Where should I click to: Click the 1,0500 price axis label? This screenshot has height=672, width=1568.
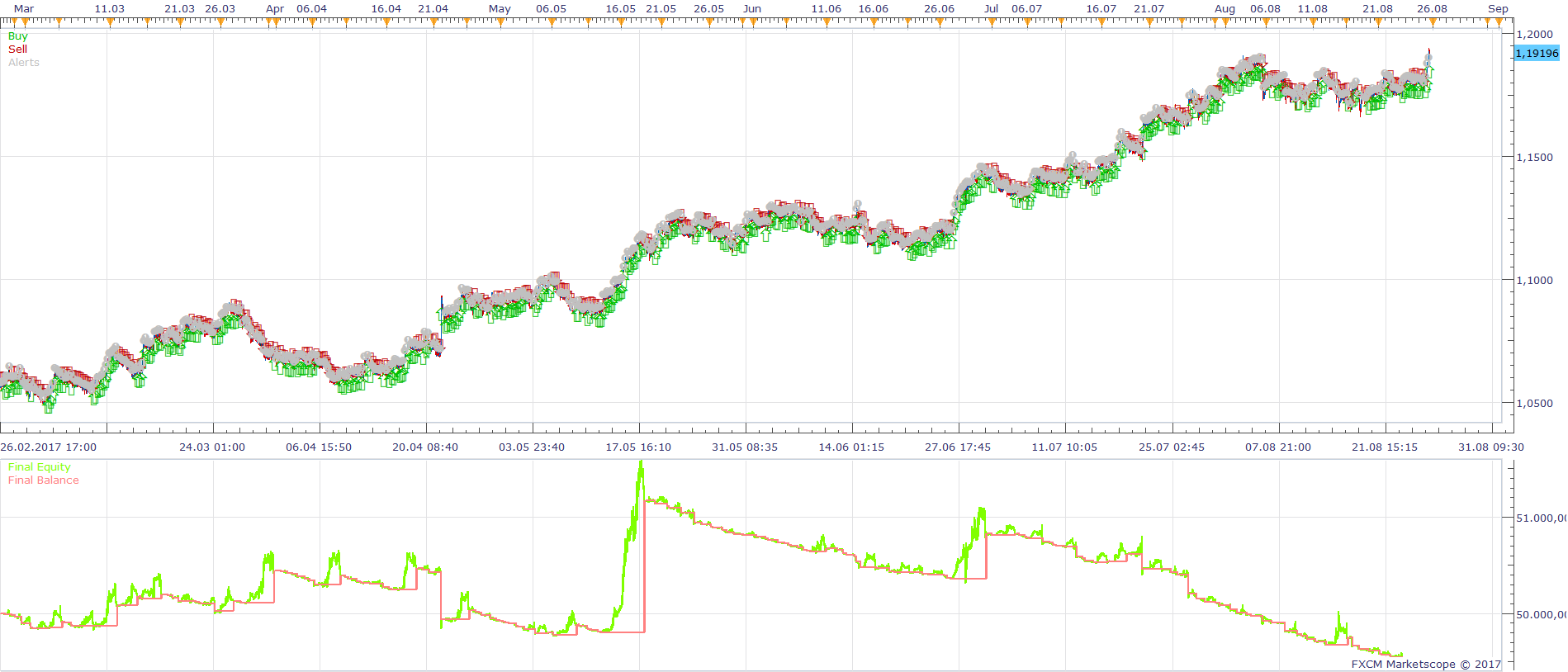1535,403
